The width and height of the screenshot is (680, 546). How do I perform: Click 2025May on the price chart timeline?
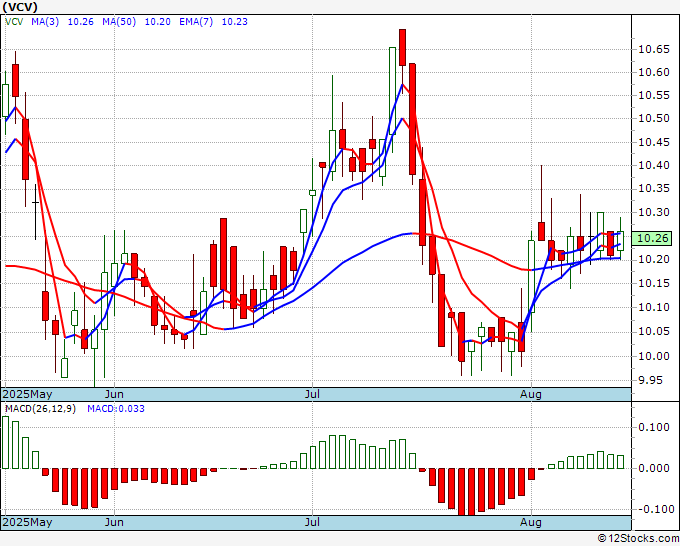(x=28, y=394)
